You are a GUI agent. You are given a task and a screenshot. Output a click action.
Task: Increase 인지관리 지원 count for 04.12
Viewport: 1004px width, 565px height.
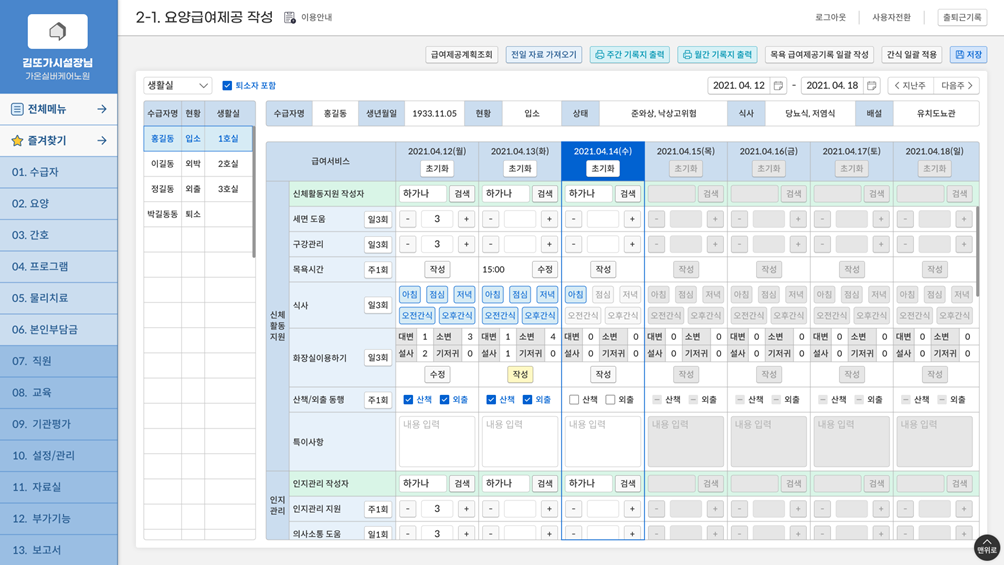point(466,509)
